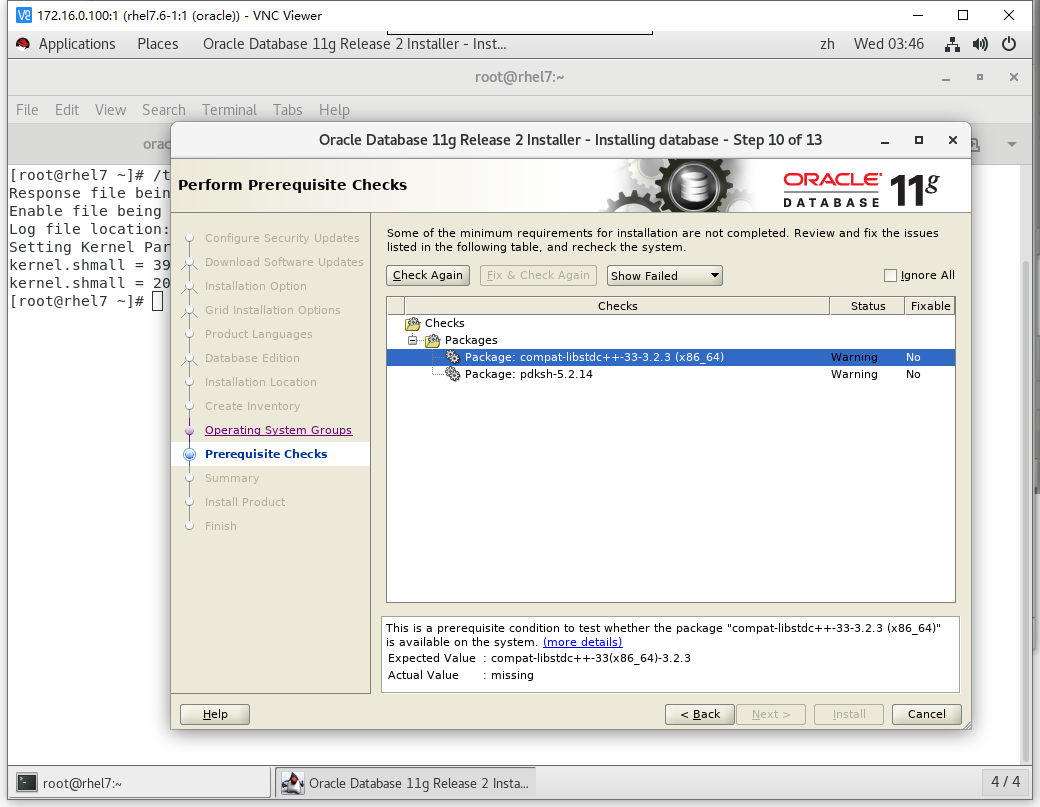Click the Install button
This screenshot has width=1040, height=807.
[849, 714]
